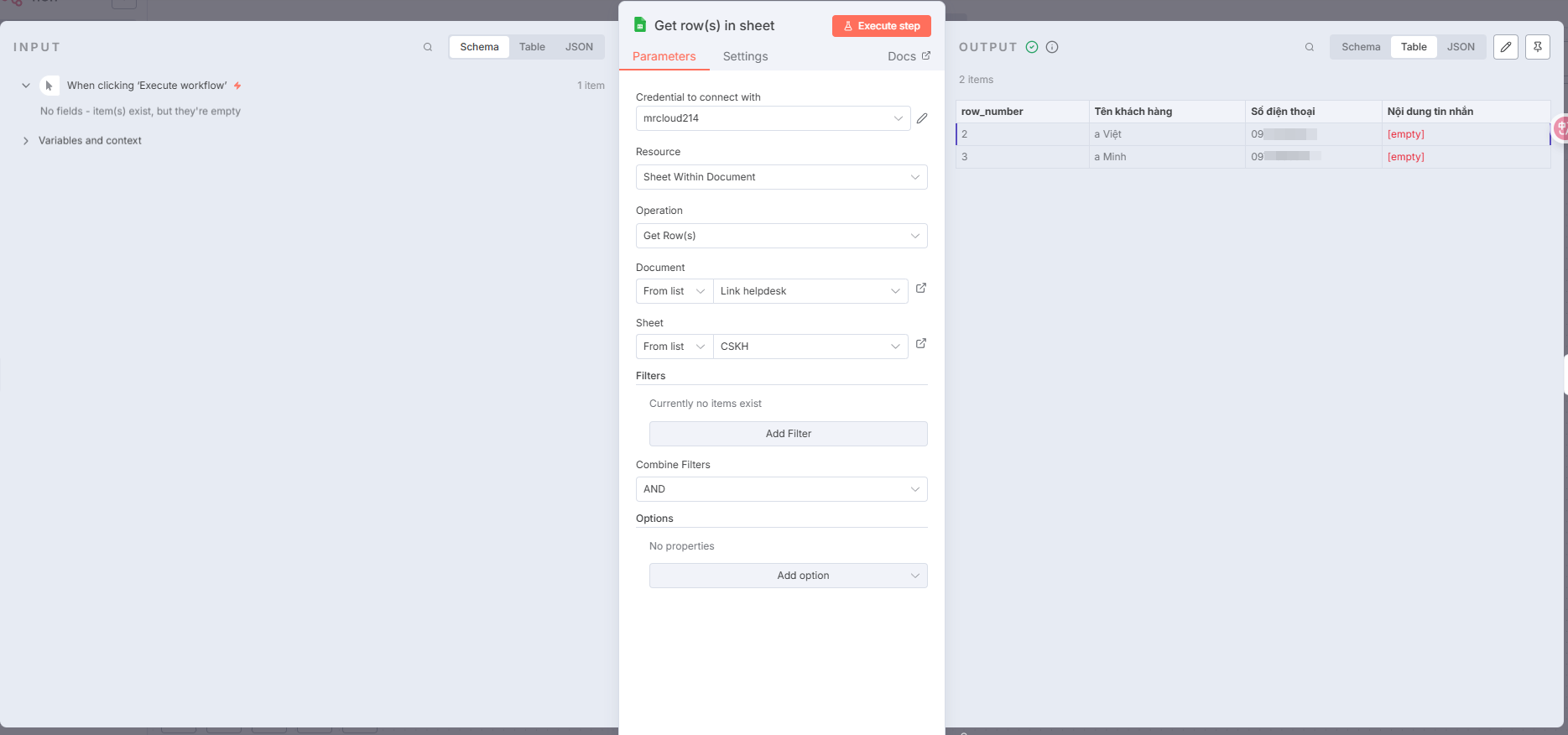Select the Table view in Input panel
The height and width of the screenshot is (735, 1568).
coord(532,47)
